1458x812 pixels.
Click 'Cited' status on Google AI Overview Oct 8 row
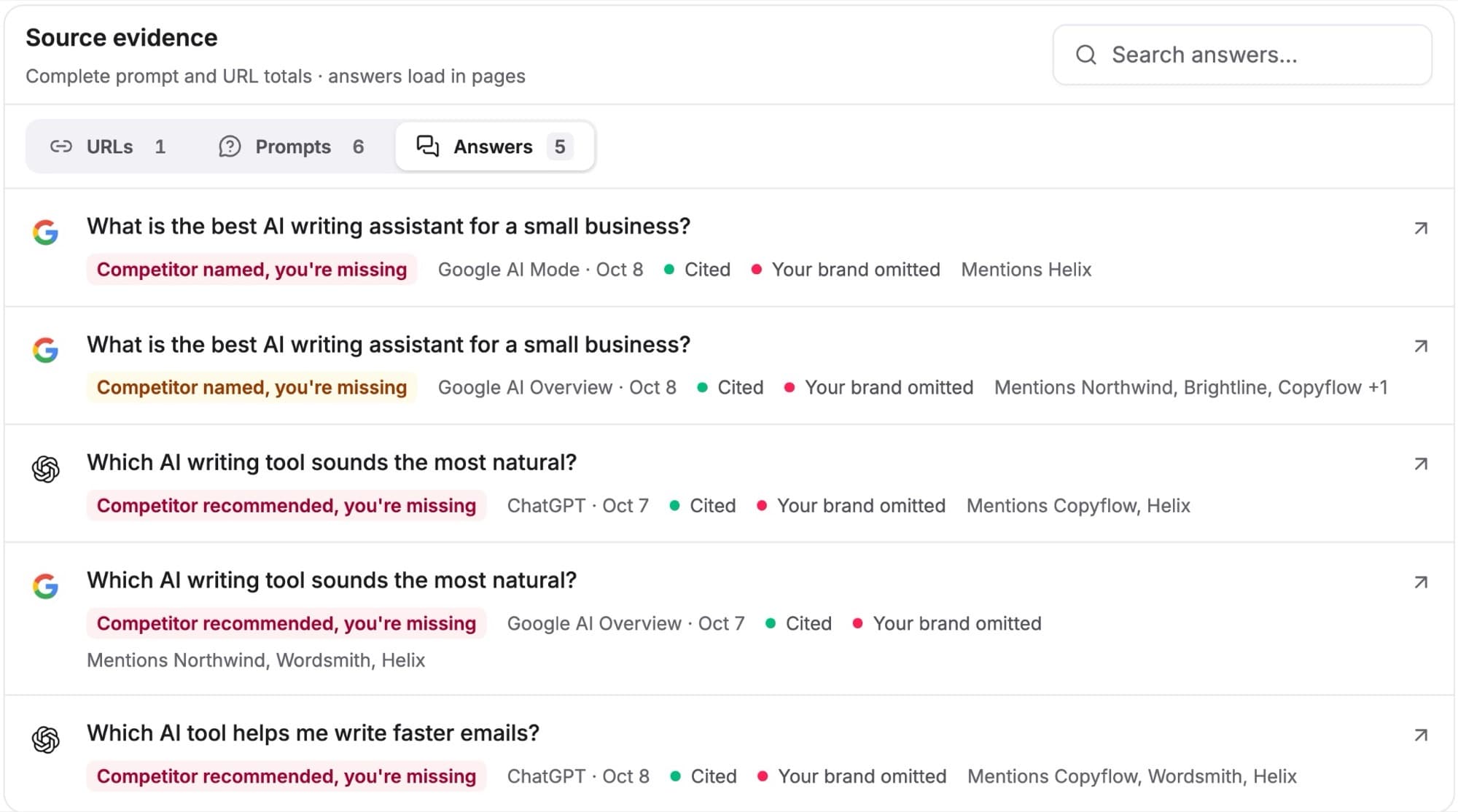pos(730,388)
